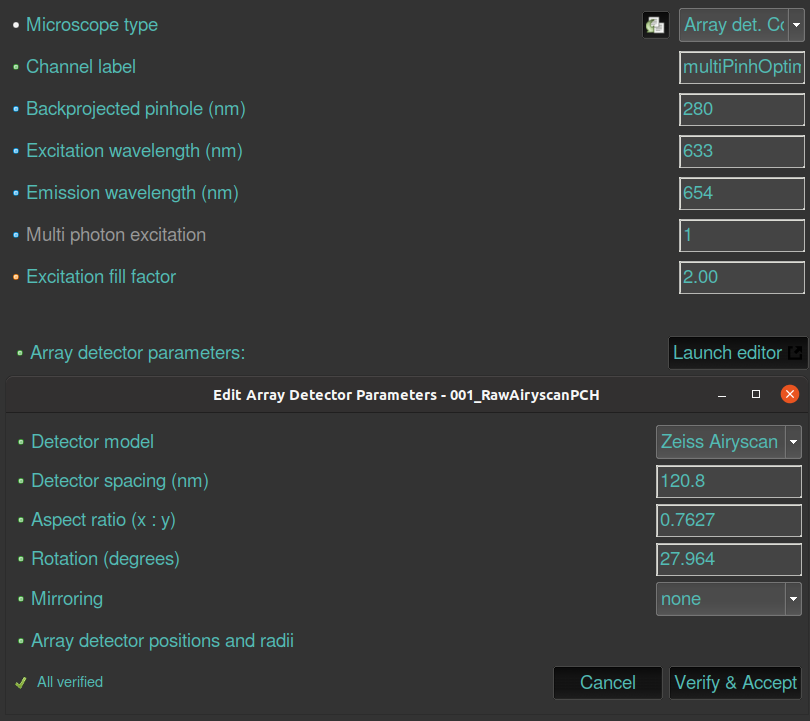Edit the Detector spacing value 120.8
This screenshot has width=810, height=721.
click(728, 481)
